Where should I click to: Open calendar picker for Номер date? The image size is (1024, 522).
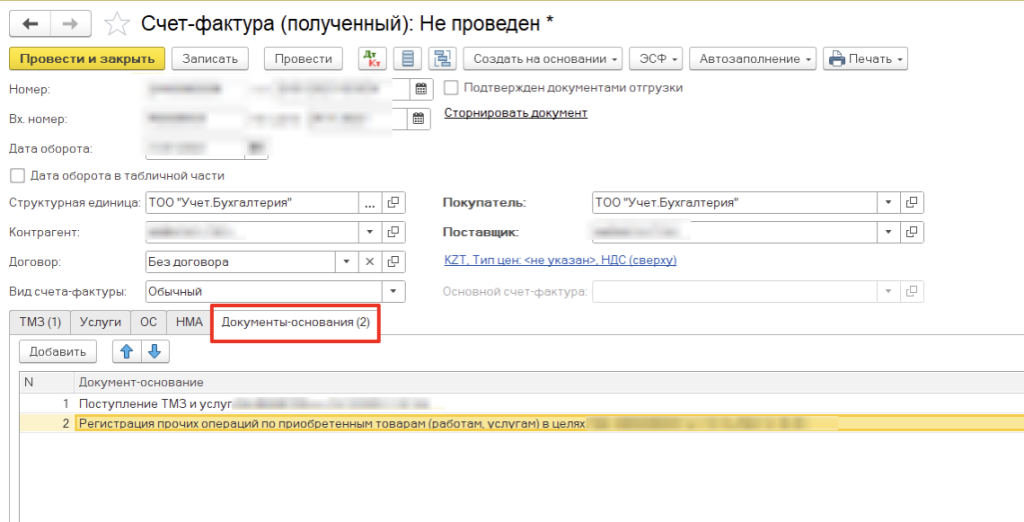coord(421,89)
